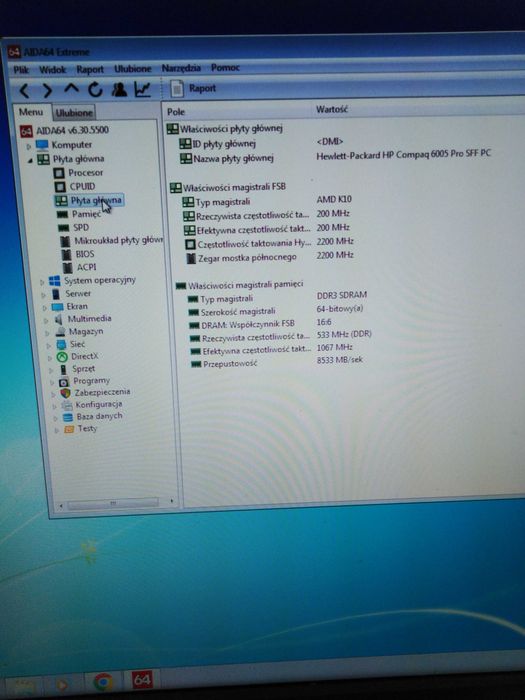Click the display icon beside Ekran

click(57, 307)
